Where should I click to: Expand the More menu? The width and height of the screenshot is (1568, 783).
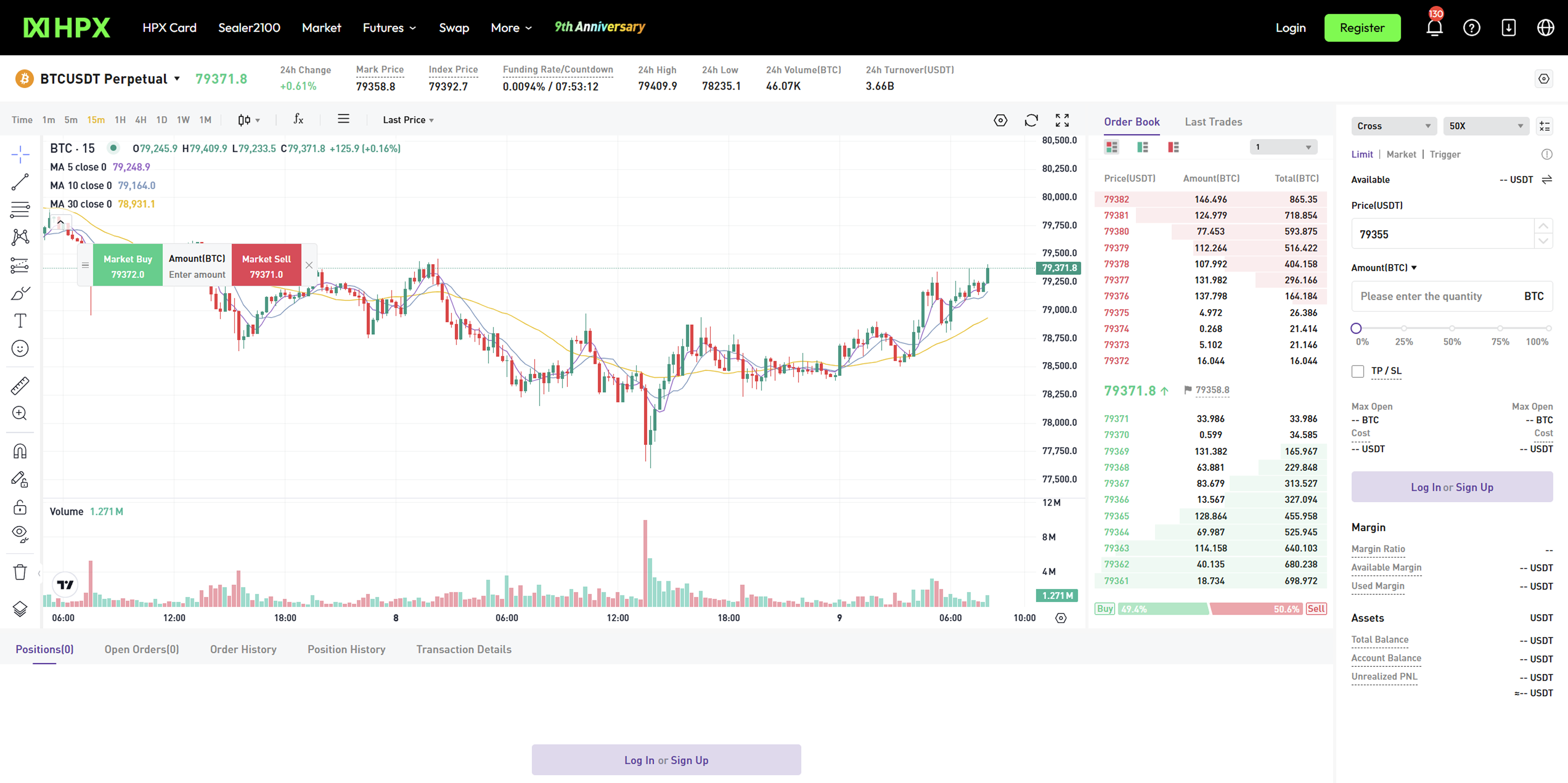tap(511, 27)
